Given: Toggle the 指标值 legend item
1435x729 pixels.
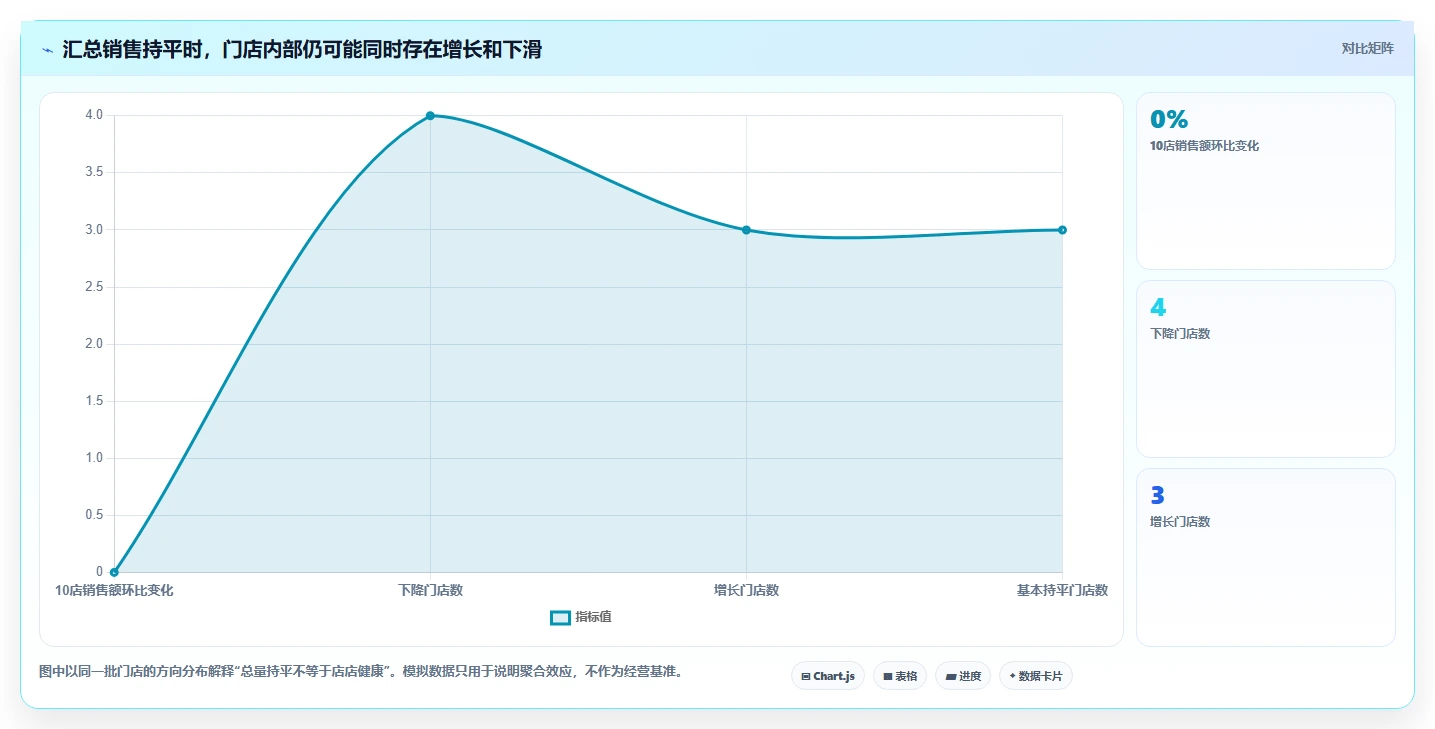Looking at the screenshot, I should click(581, 617).
